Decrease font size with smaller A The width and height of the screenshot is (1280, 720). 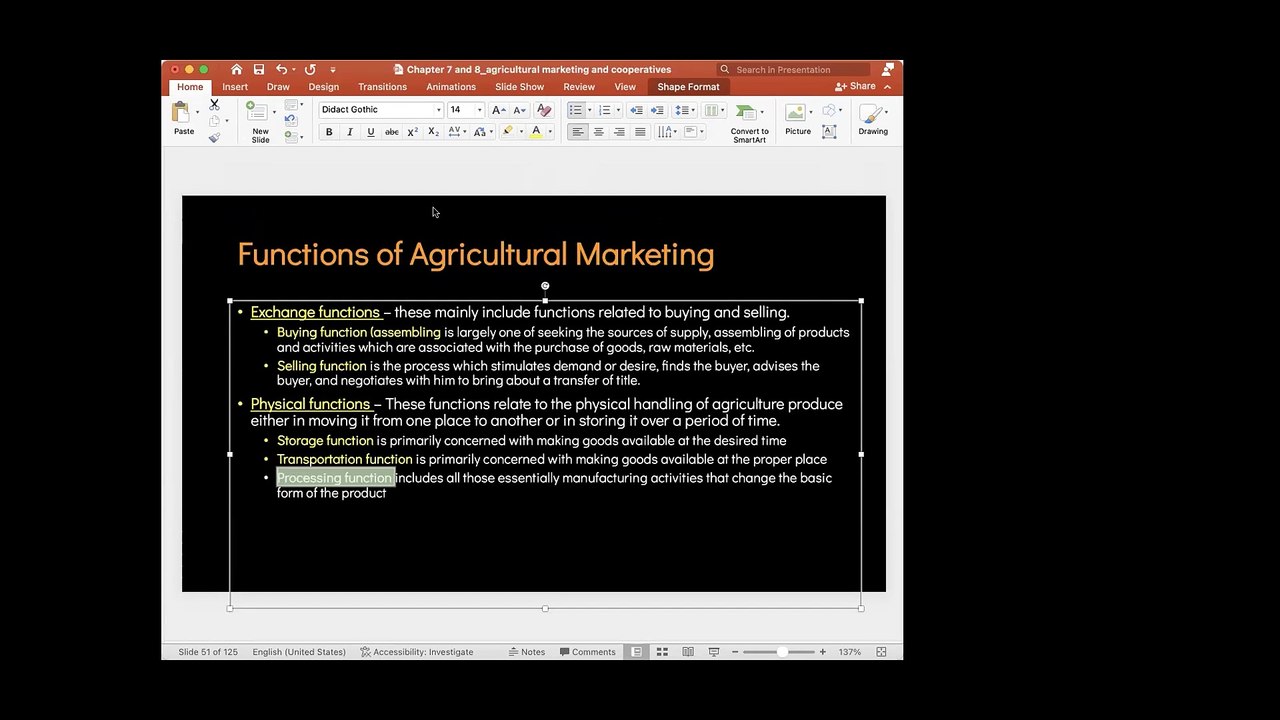pyautogui.click(x=519, y=110)
